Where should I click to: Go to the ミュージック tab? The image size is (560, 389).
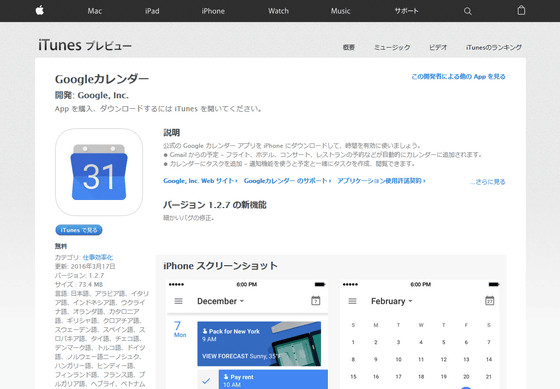coord(392,47)
